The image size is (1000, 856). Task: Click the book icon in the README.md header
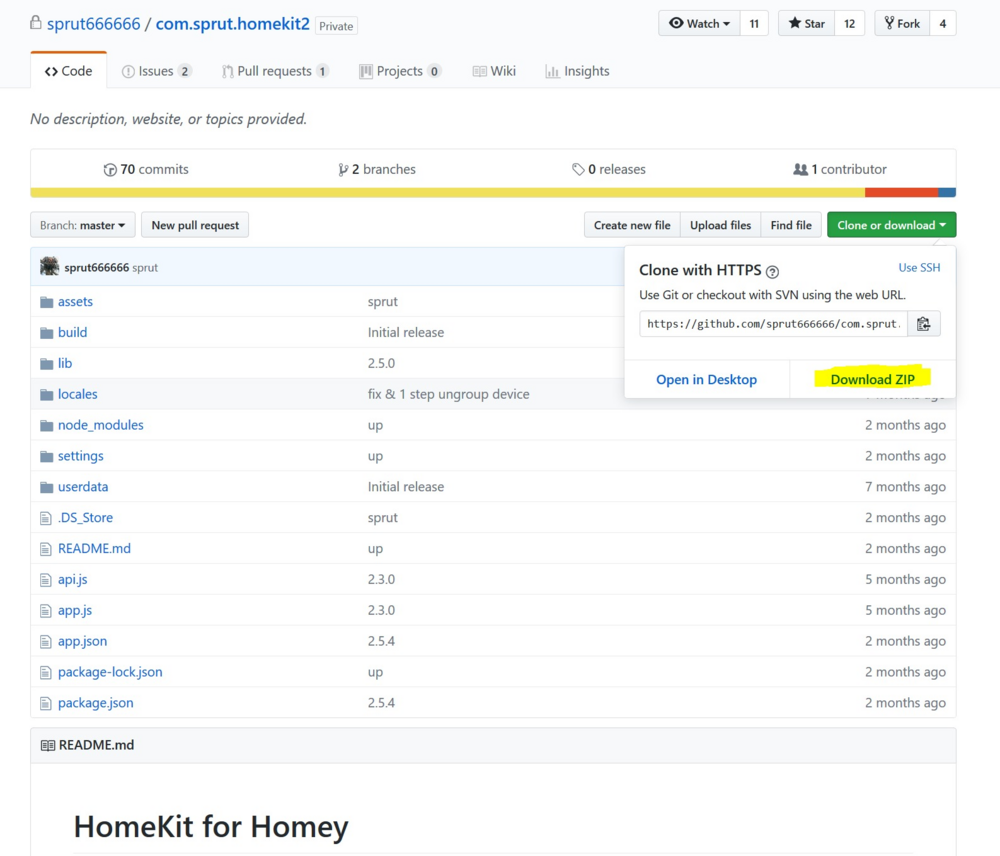(48, 746)
